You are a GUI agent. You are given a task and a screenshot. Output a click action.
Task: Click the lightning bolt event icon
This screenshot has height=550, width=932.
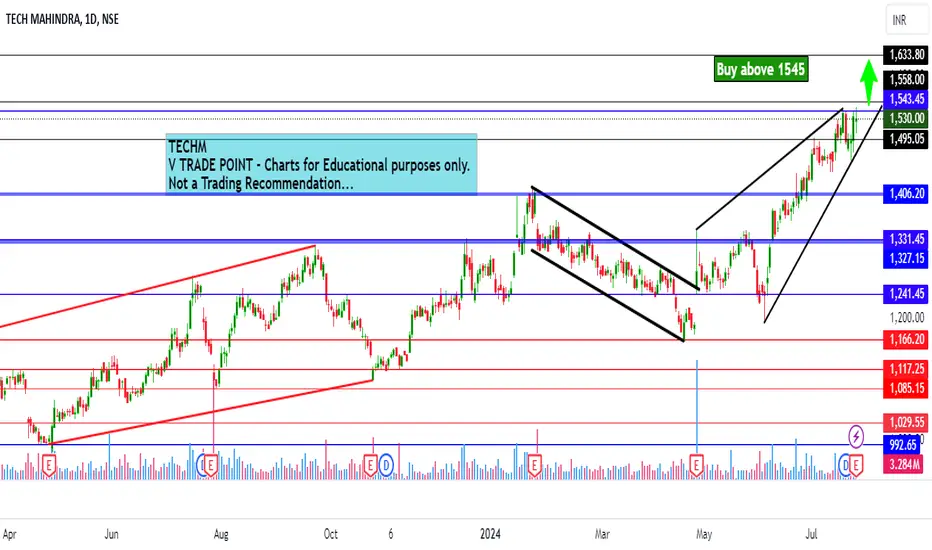856,436
